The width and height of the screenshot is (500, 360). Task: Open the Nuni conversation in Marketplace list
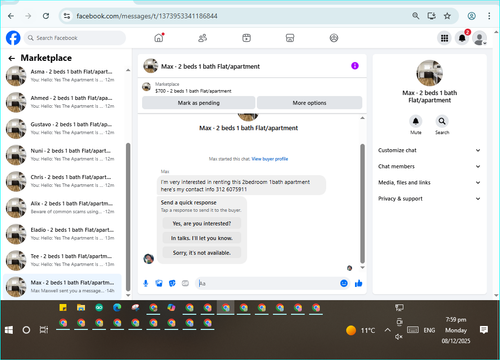pyautogui.click(x=62, y=155)
